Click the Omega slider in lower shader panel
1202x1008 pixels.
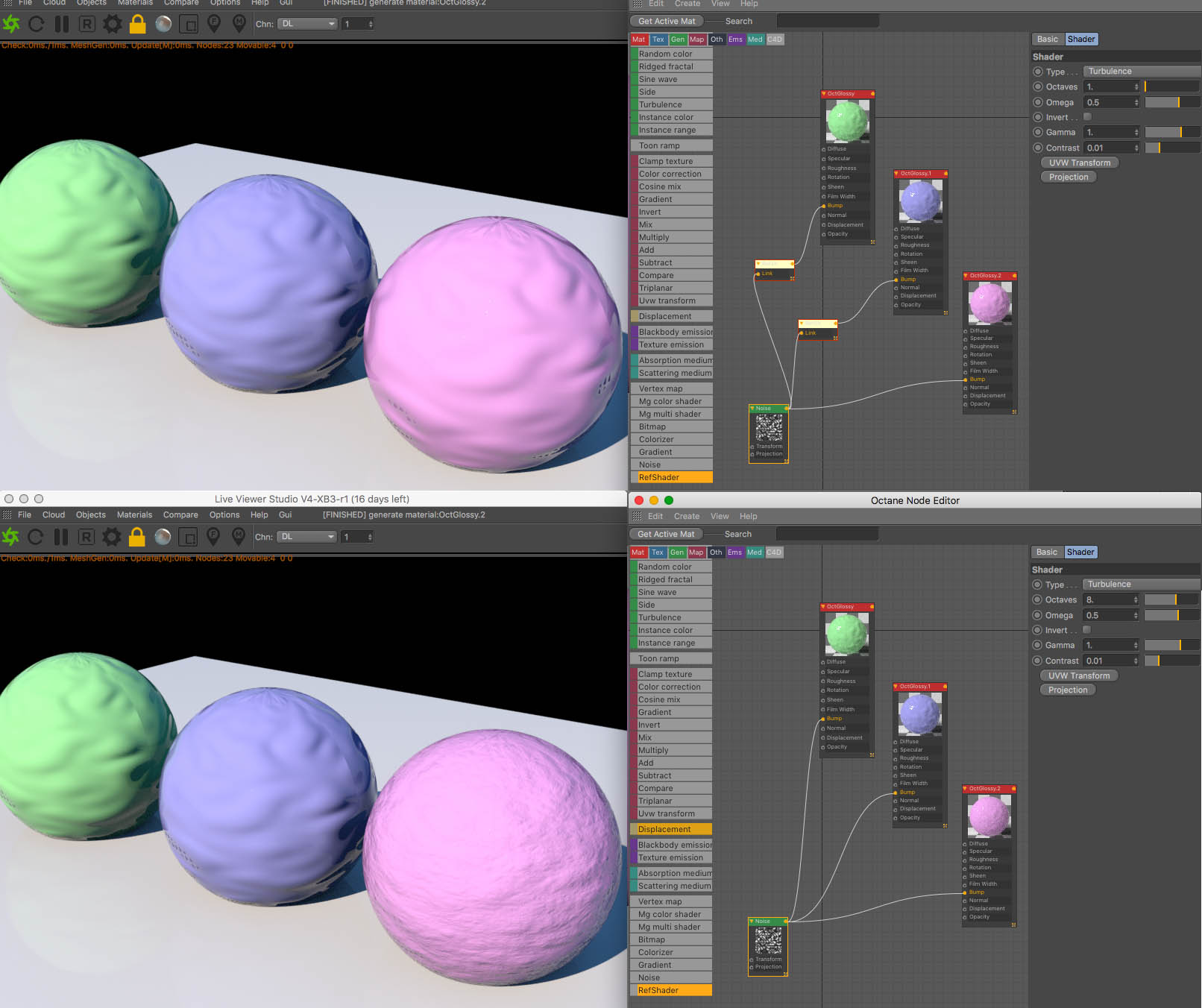click(1171, 615)
